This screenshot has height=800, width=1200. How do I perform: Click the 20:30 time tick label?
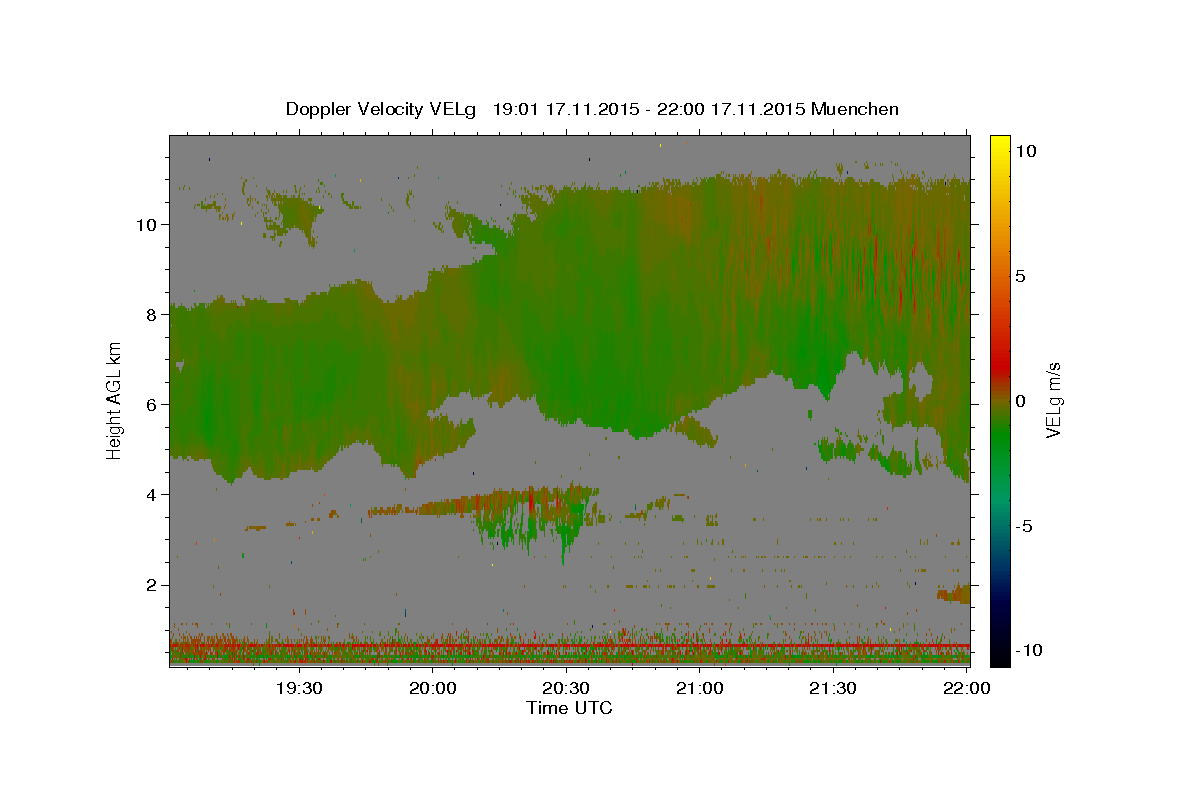(x=565, y=688)
